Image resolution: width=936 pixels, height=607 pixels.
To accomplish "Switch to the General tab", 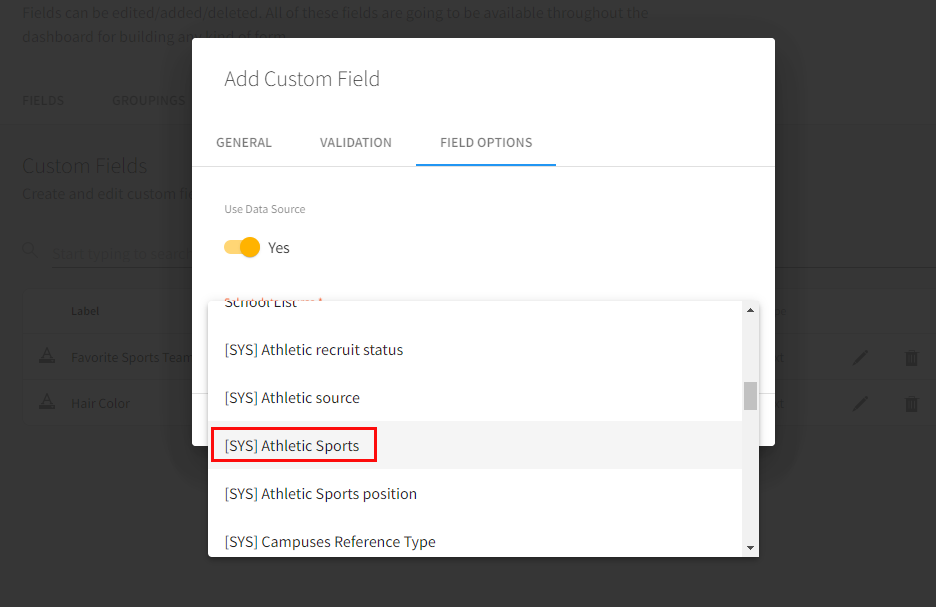I will coord(244,143).
